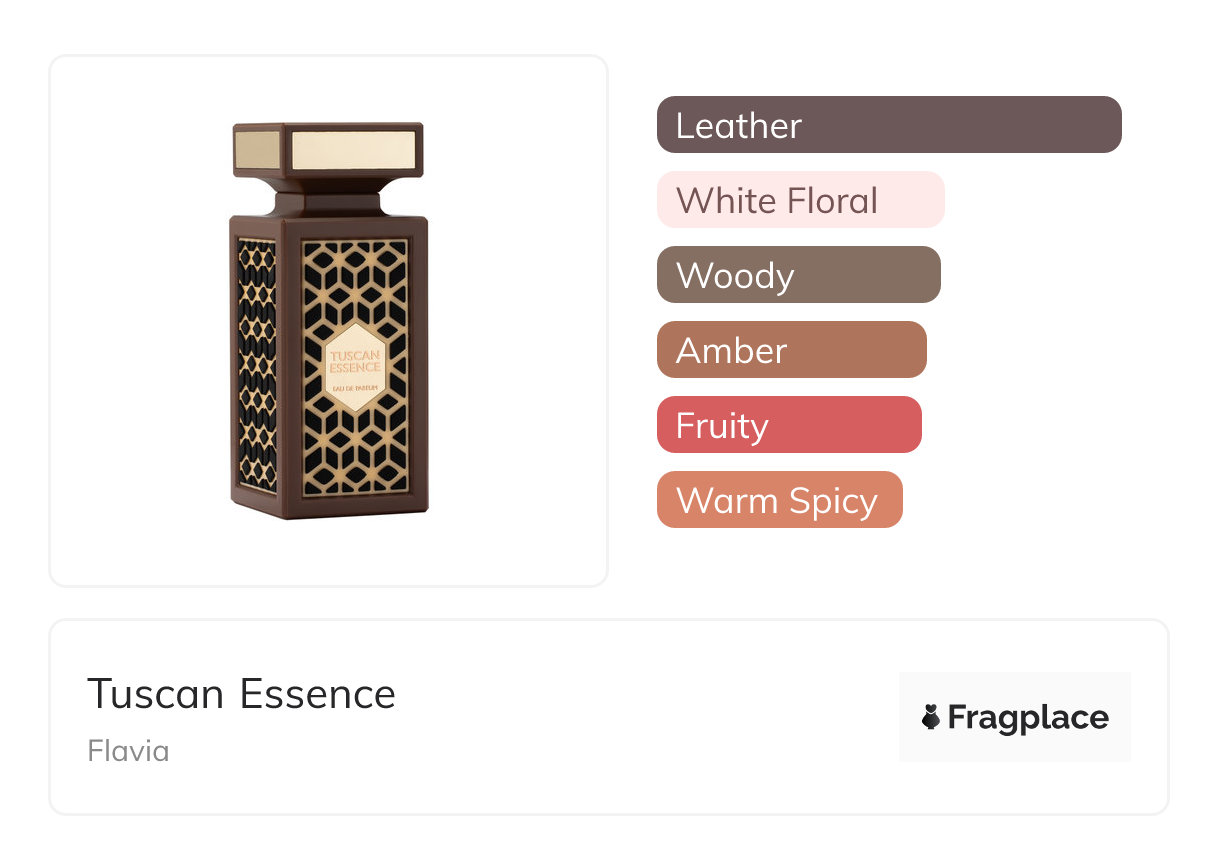Image resolution: width=1218 pixels, height=864 pixels.
Task: Choose the Woody accord bar
Action: pyautogui.click(x=798, y=275)
